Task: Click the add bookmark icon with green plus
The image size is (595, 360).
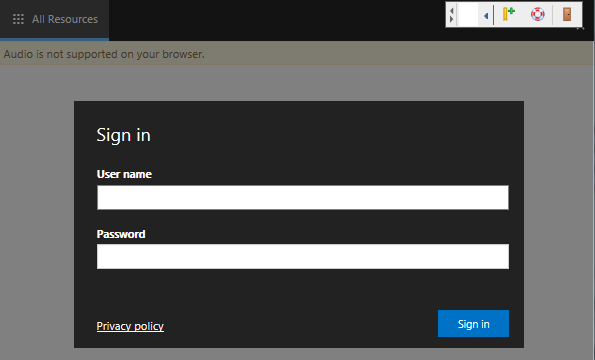Action: pos(508,14)
